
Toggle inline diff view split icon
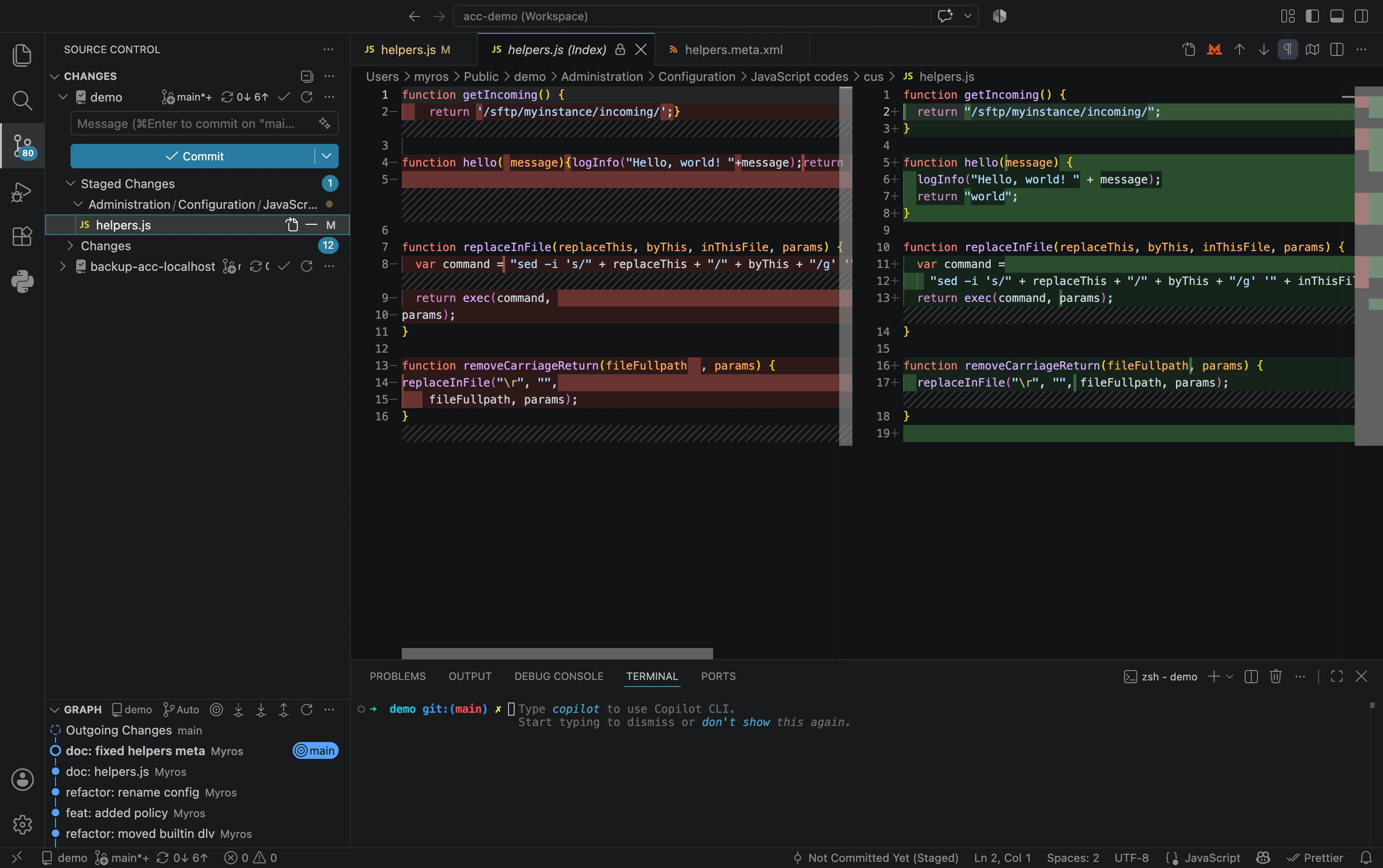(1336, 50)
